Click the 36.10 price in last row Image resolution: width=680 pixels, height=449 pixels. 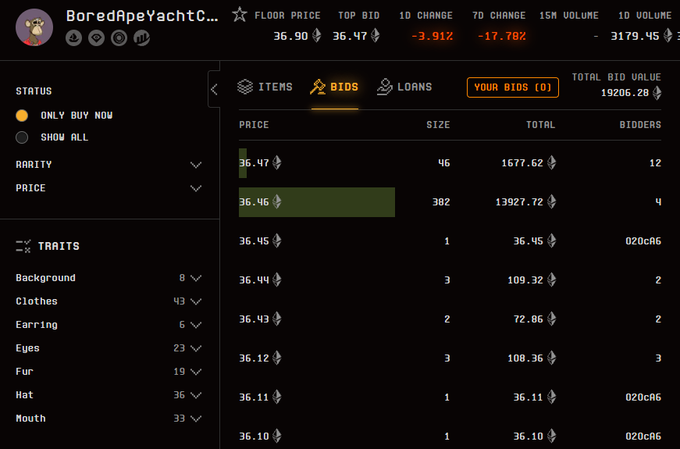(x=254, y=436)
